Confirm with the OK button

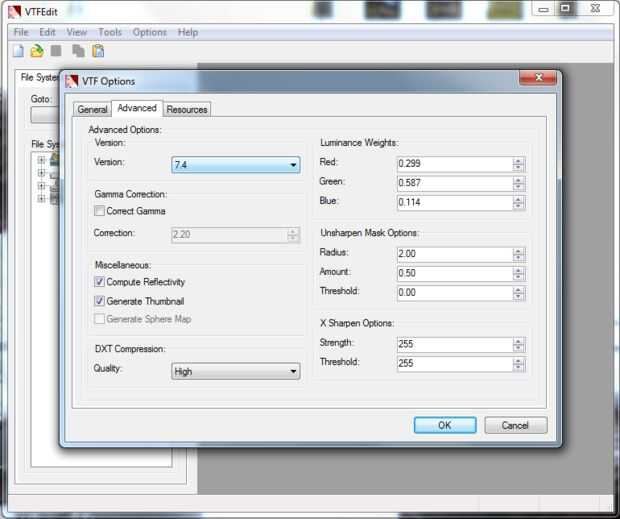coord(445,425)
